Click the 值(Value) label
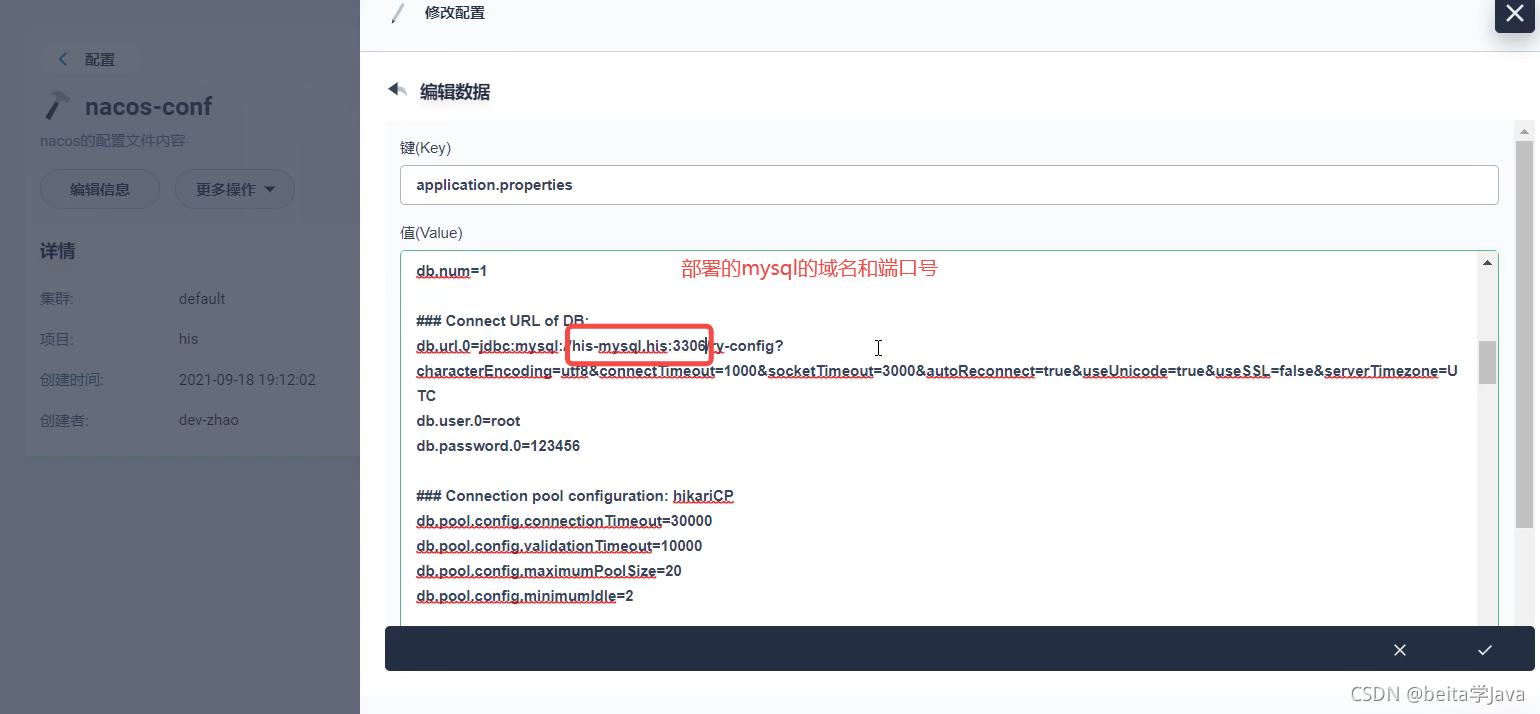This screenshot has height=714, width=1540. (x=432, y=233)
